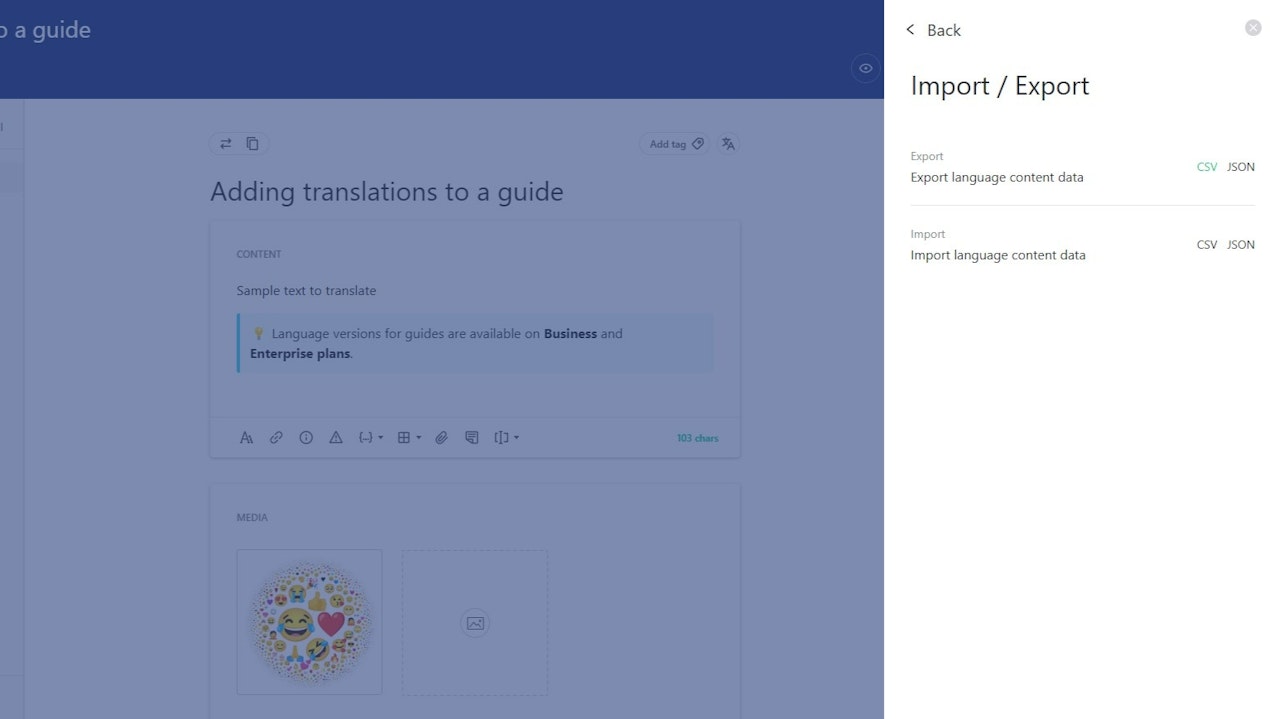
Task: Select the text formatting icon in the toolbar
Action: (247, 437)
